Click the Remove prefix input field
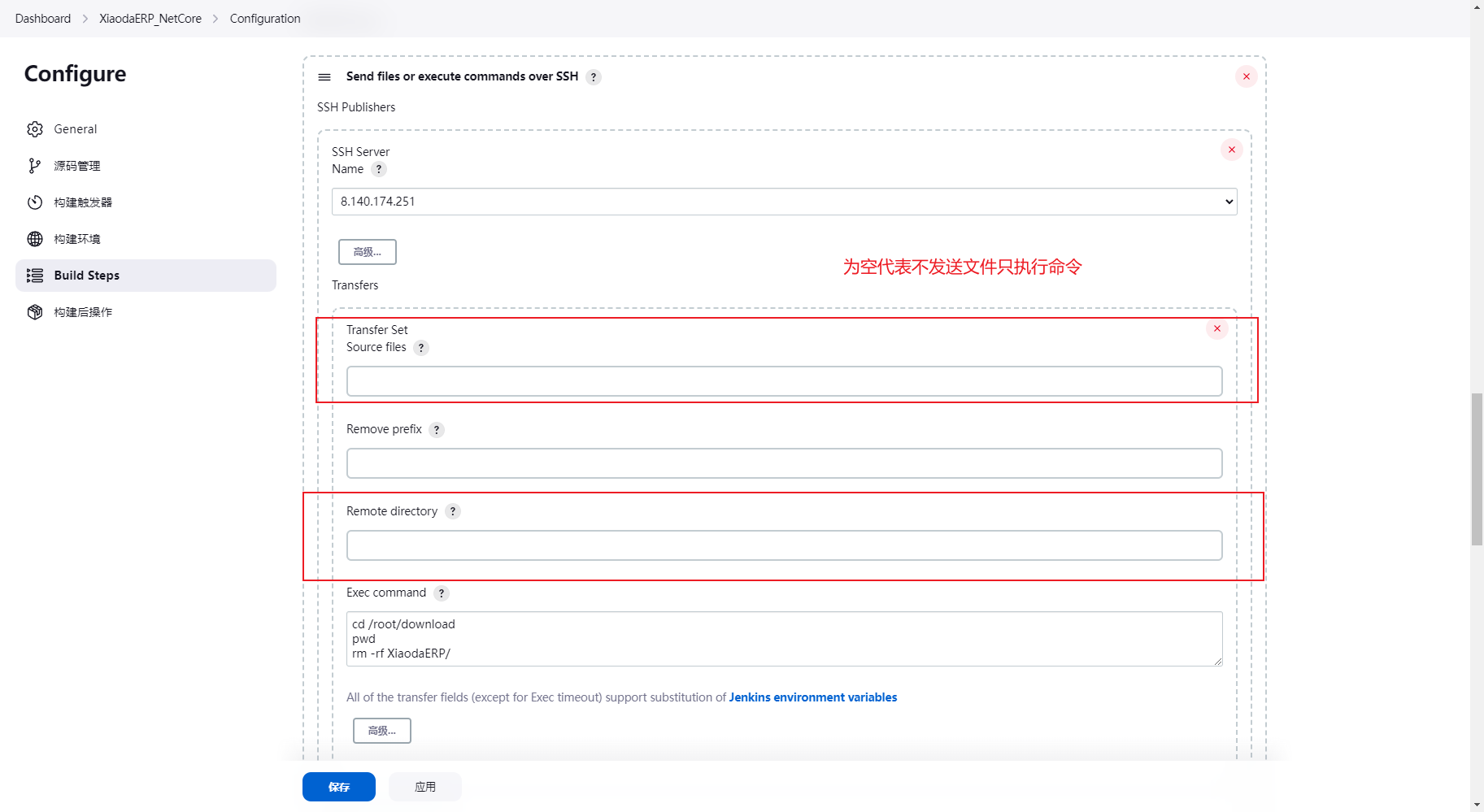Viewport: 1484px width, 812px height. (x=784, y=463)
